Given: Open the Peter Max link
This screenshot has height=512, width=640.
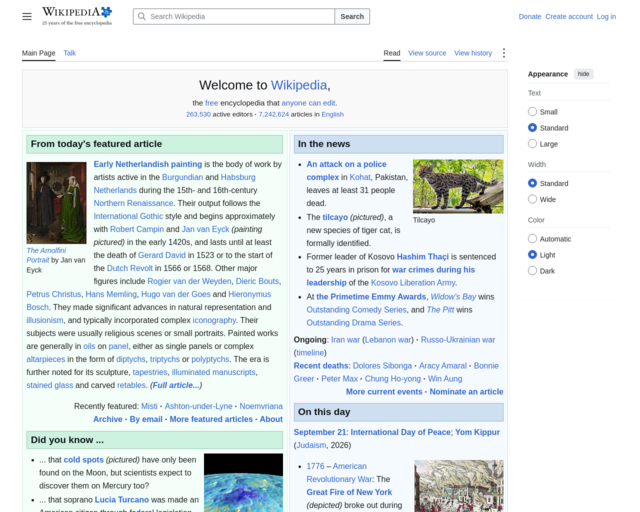Looking at the screenshot, I should [340, 378].
